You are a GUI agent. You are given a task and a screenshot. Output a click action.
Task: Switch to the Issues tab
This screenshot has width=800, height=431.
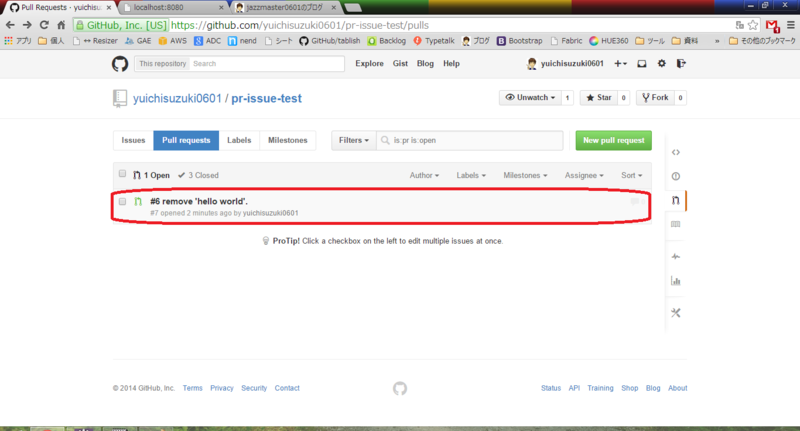pos(133,140)
